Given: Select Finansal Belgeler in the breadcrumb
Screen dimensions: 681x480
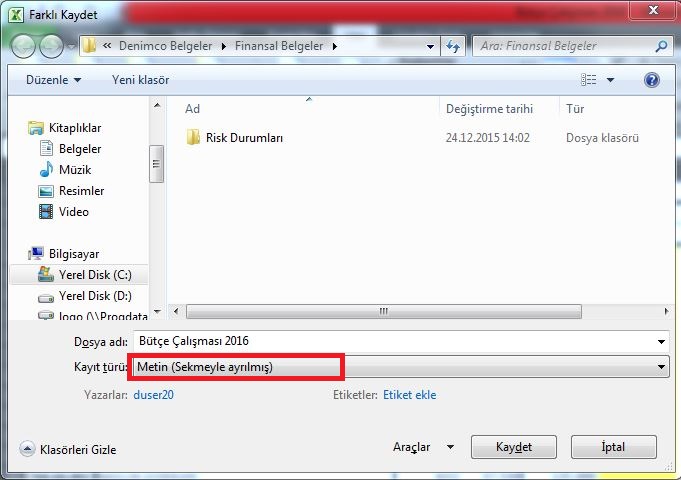Looking at the screenshot, I should (x=279, y=46).
